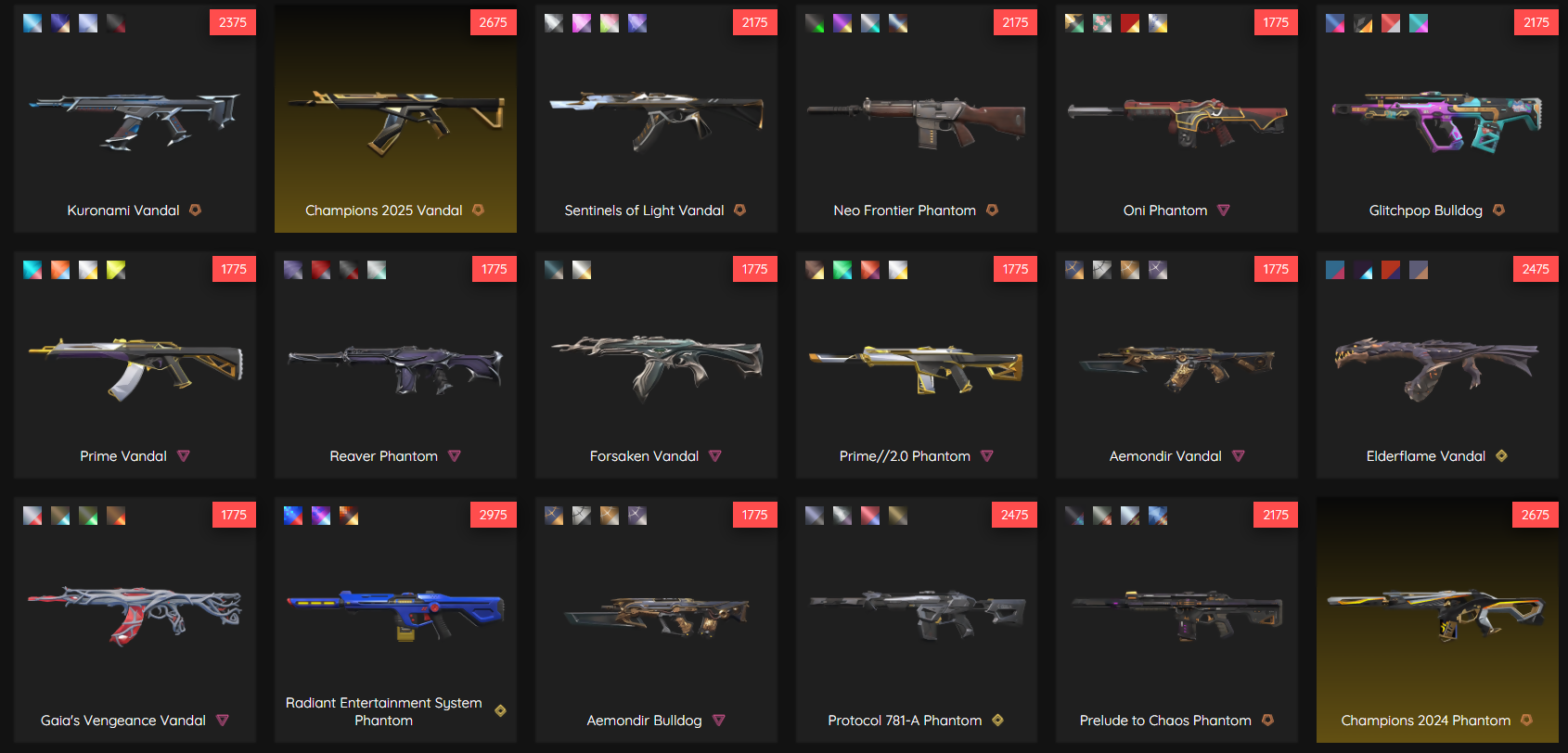Click the Elderflame Vandal tier icon
Screen dimensions: 1568x753
(1501, 456)
